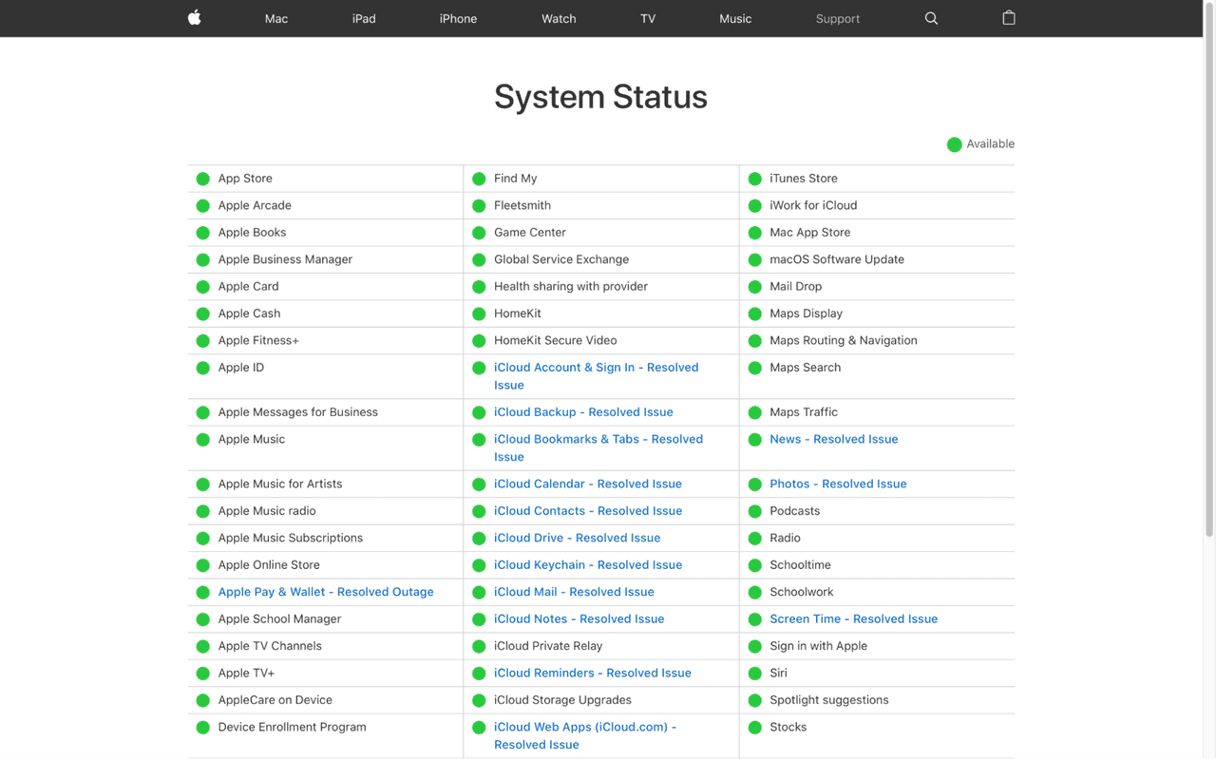Click green status dot beside iTunes Store

point(755,179)
